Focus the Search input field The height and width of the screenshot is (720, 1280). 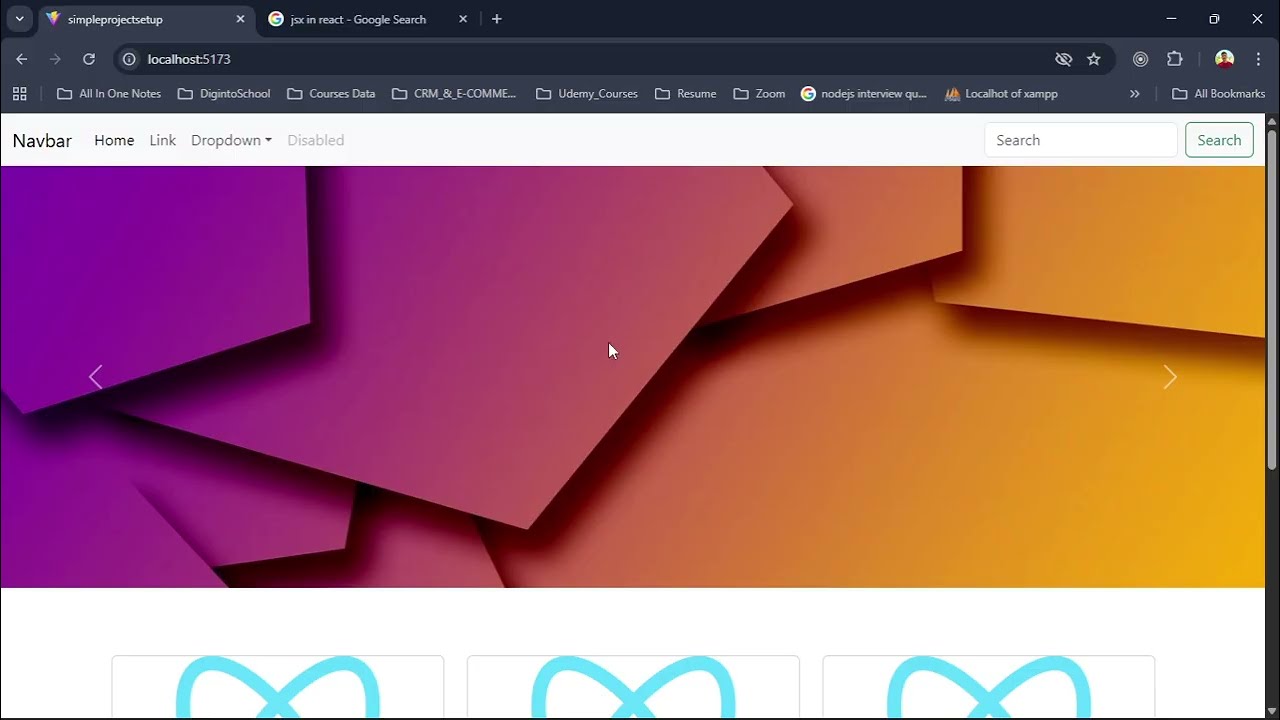(x=1081, y=140)
